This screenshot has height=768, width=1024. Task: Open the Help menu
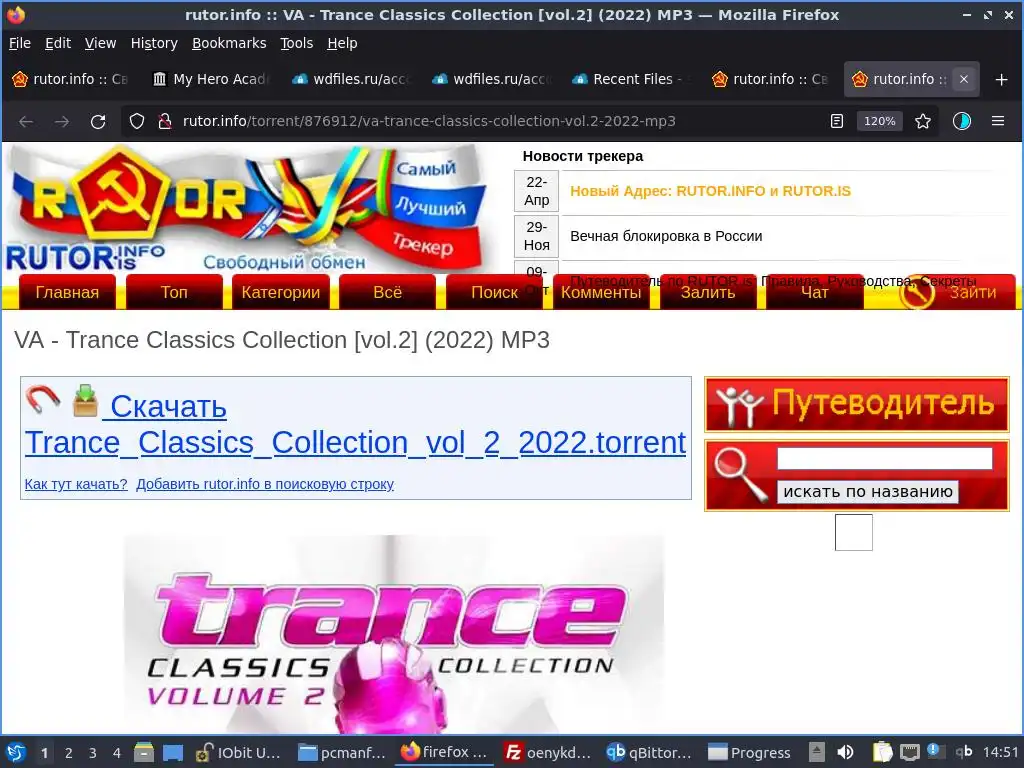point(342,43)
